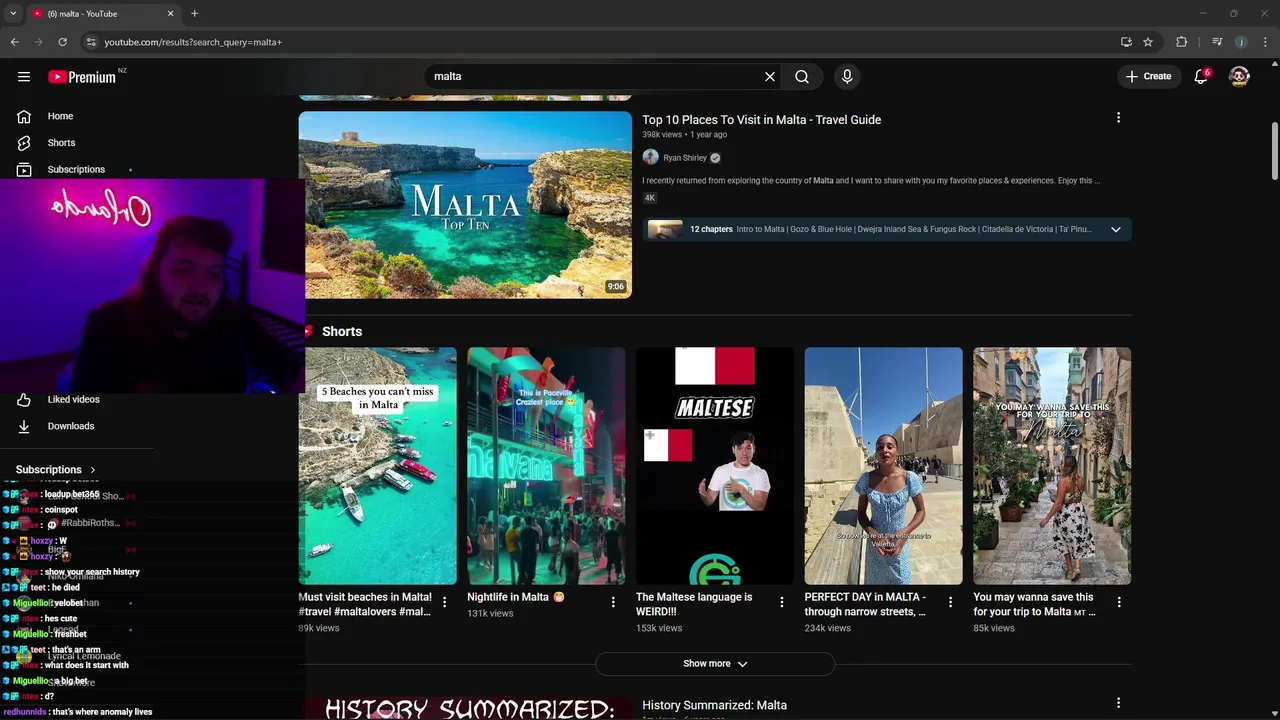Screen dimensions: 1280x720
Task: Visit the Ryan Shirley channel name
Action: point(685,158)
